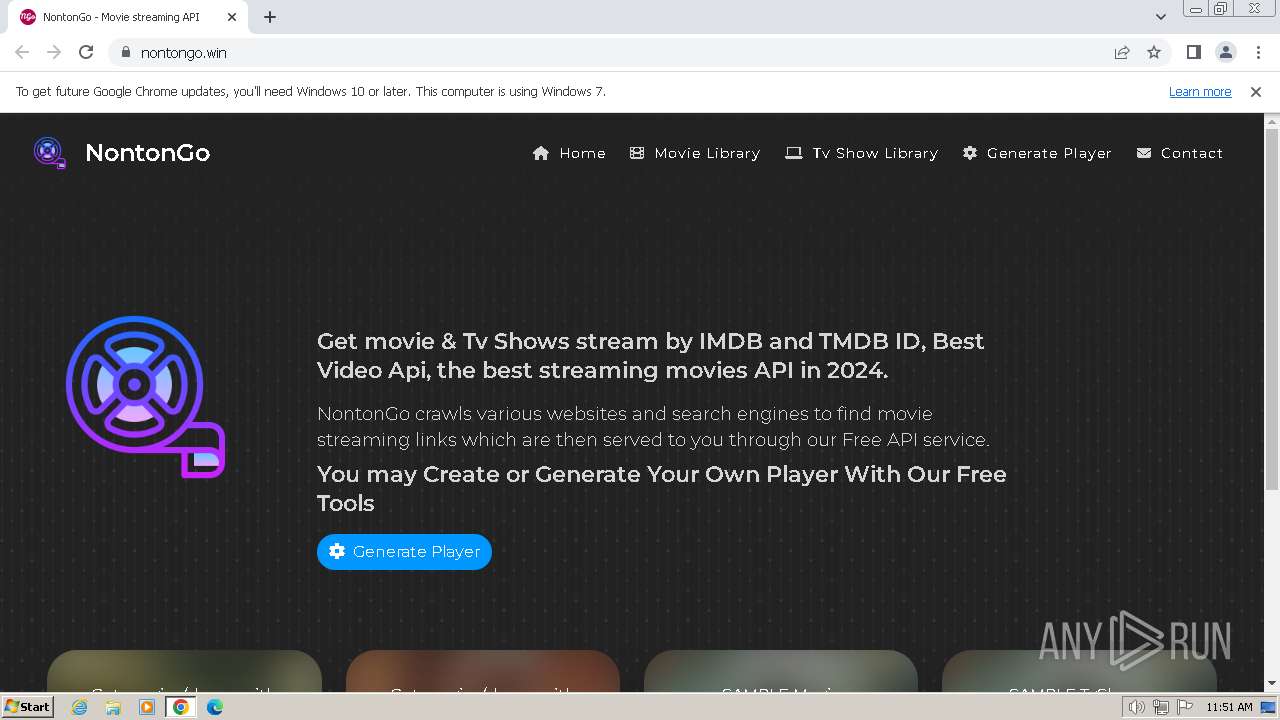Click Action Center flag tray icon
This screenshot has height=720, width=1280.
coord(1185,707)
